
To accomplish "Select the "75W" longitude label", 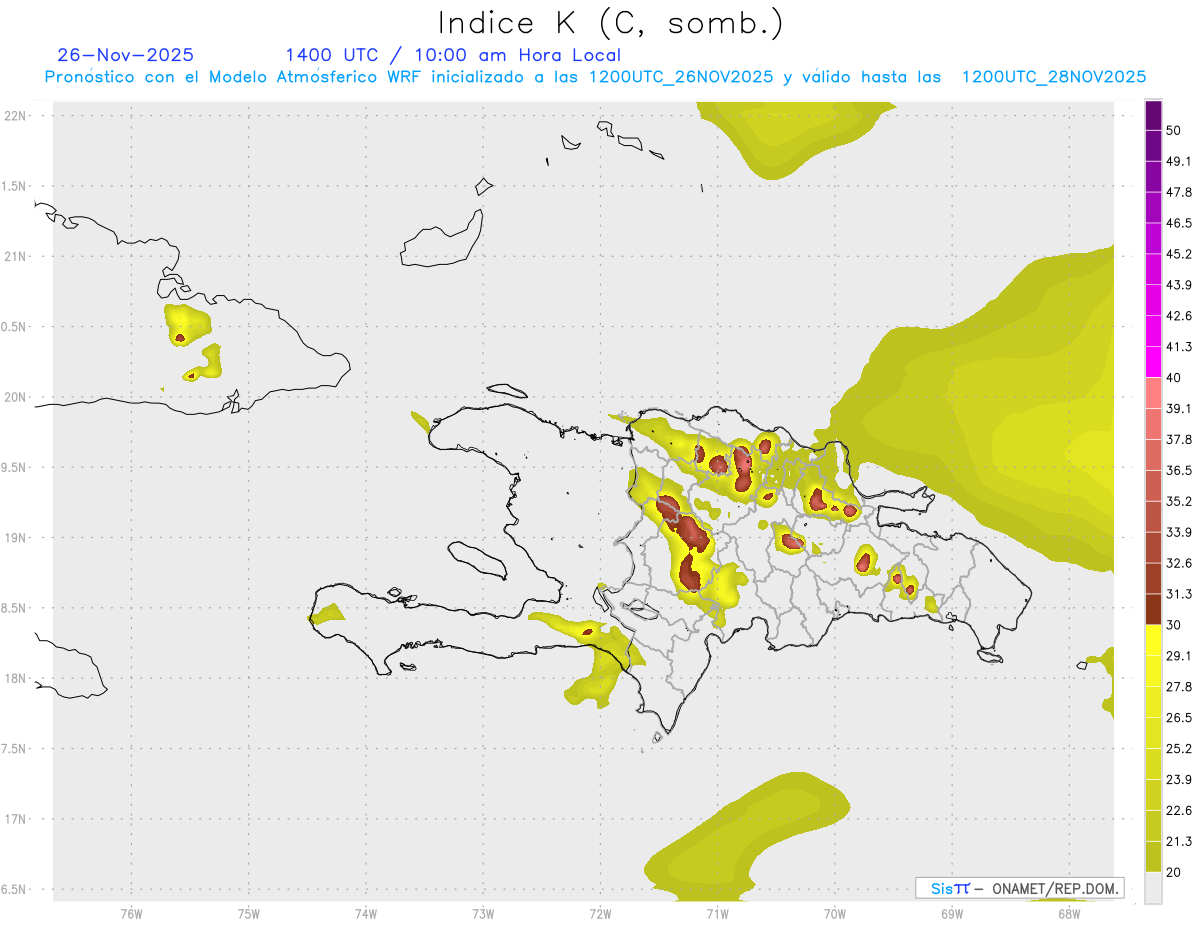I will coord(248,913).
